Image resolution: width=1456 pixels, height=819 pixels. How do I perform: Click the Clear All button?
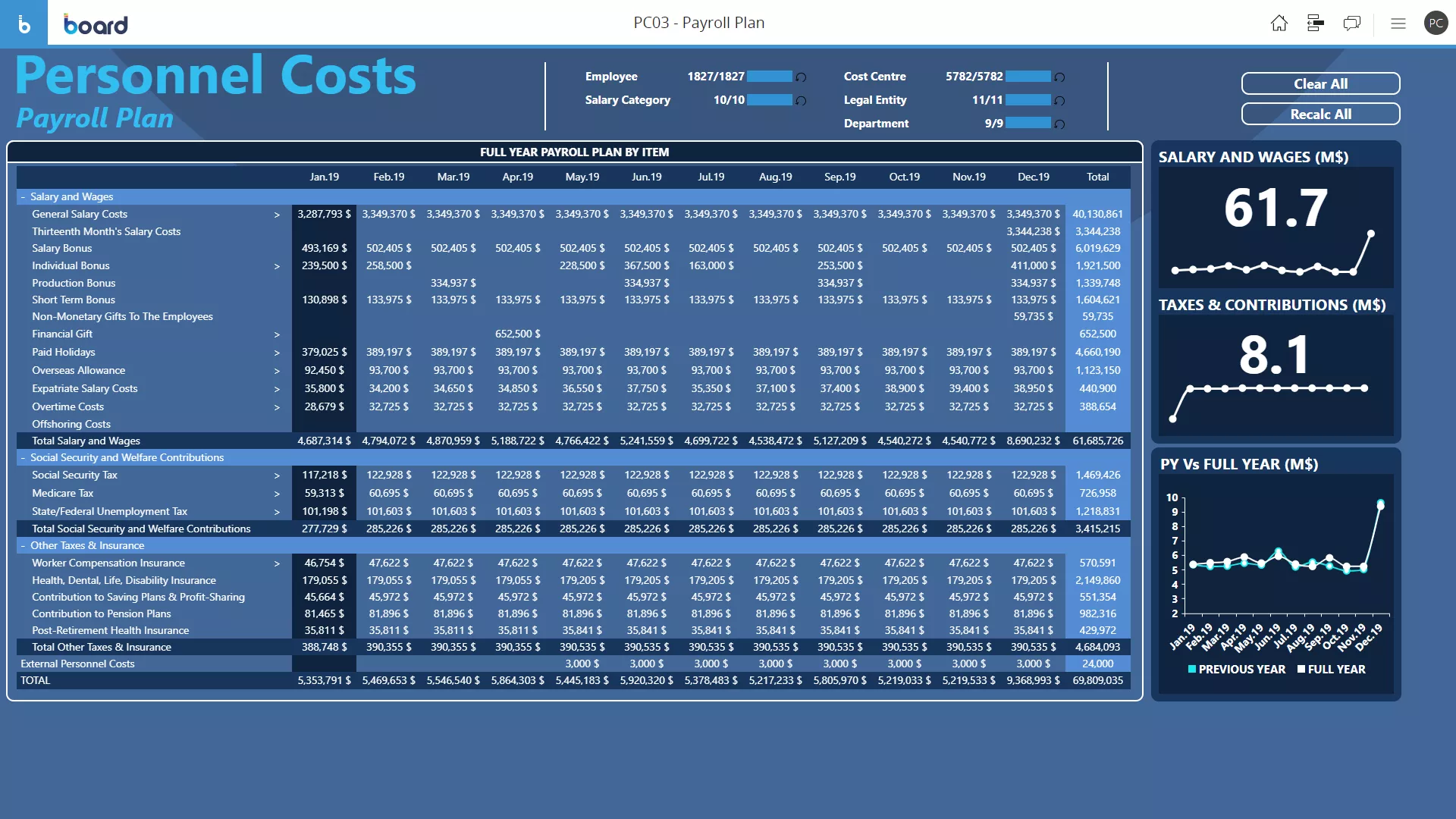click(1320, 84)
